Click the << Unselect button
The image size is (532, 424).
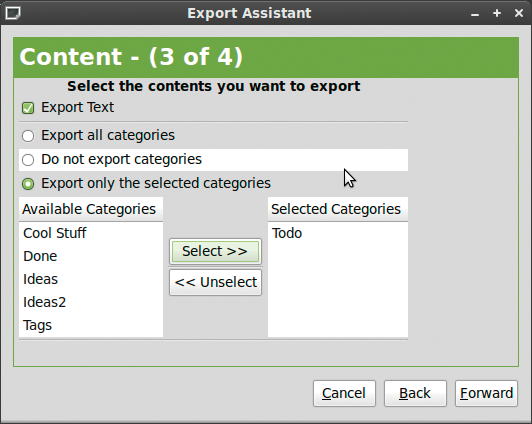tap(215, 282)
